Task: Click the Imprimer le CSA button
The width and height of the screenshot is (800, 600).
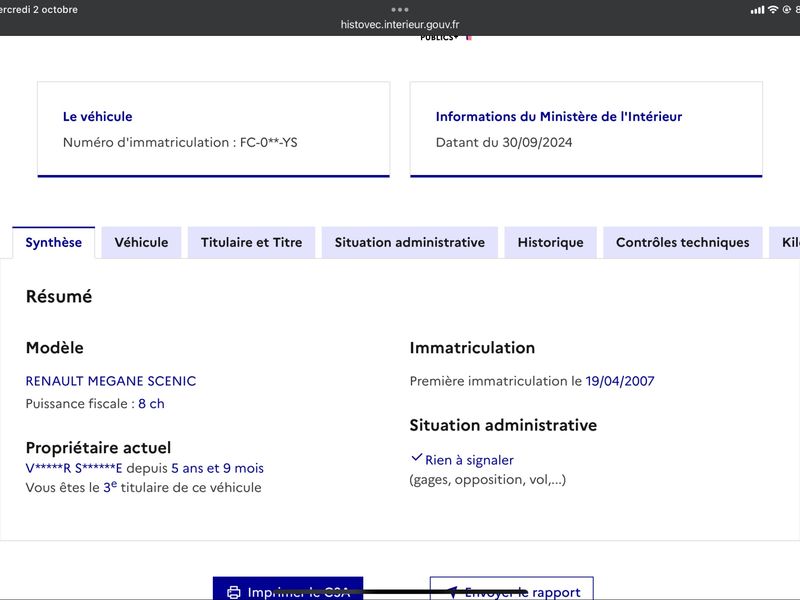Action: click(x=288, y=588)
